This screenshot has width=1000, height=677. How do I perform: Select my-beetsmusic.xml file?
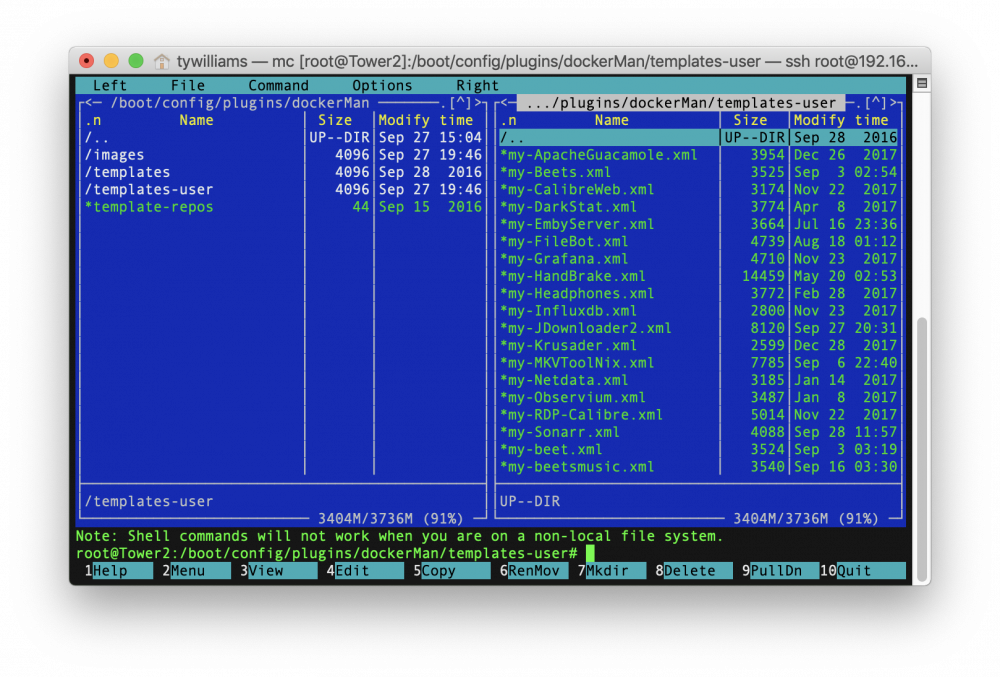tap(698, 467)
